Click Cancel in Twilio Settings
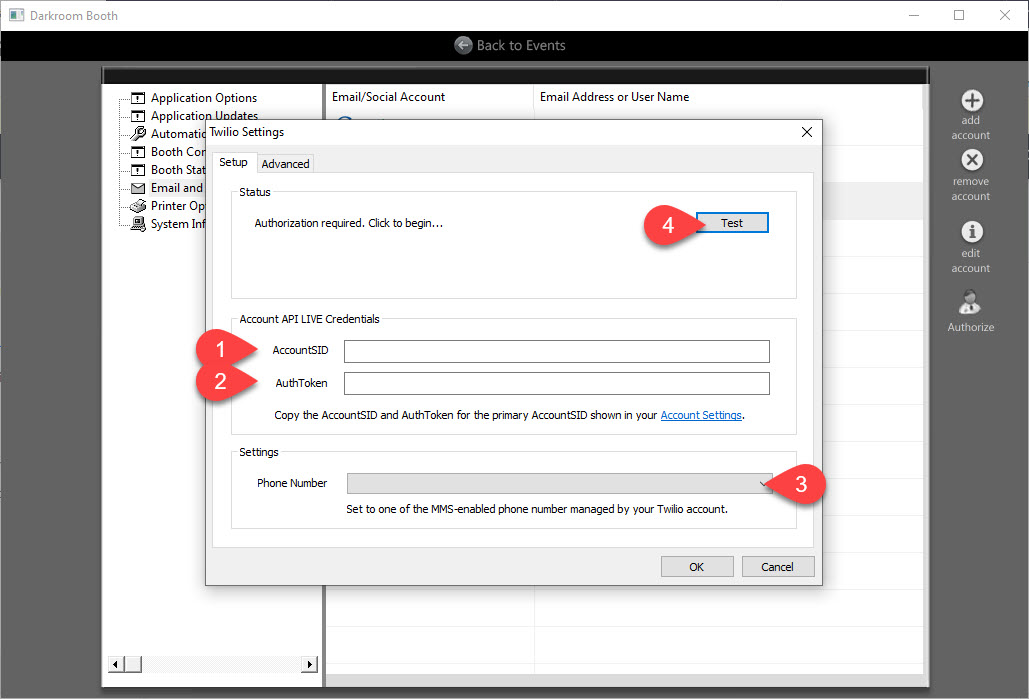 coord(778,567)
